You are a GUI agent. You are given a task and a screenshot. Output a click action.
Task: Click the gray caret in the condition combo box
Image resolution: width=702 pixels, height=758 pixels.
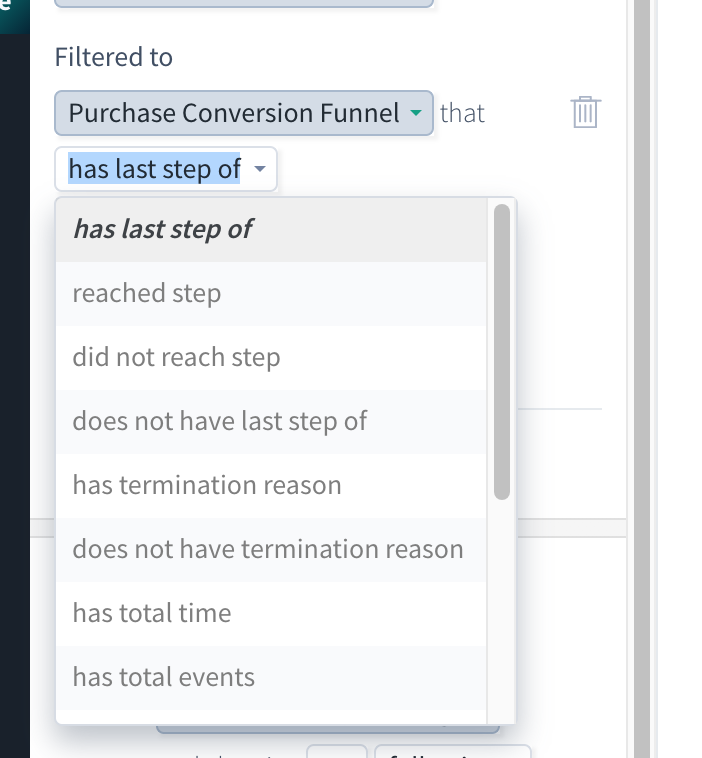click(x=260, y=169)
